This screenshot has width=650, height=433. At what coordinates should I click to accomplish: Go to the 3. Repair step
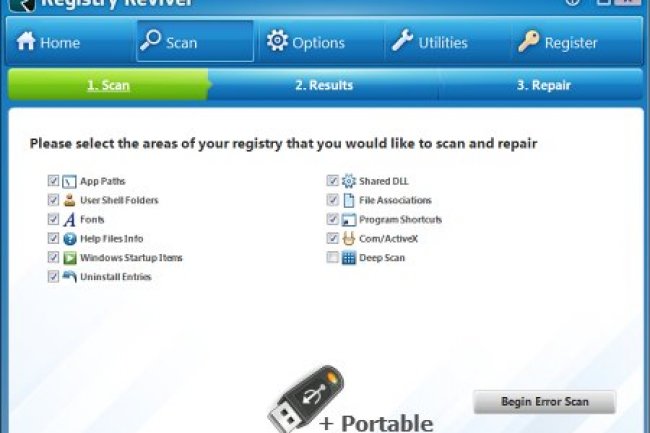(543, 85)
